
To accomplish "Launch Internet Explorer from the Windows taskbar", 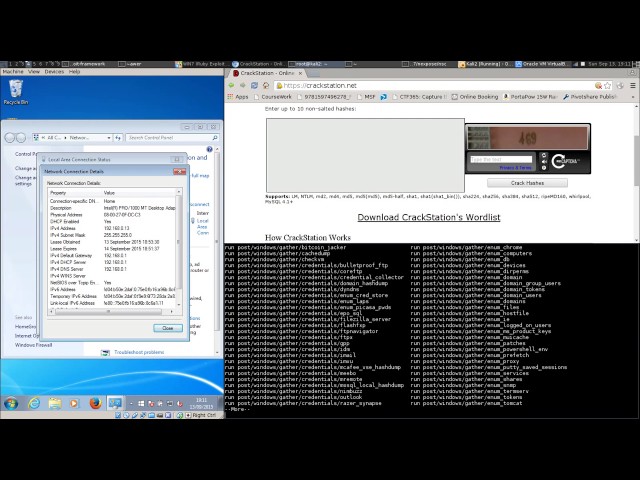I will click(x=34, y=403).
